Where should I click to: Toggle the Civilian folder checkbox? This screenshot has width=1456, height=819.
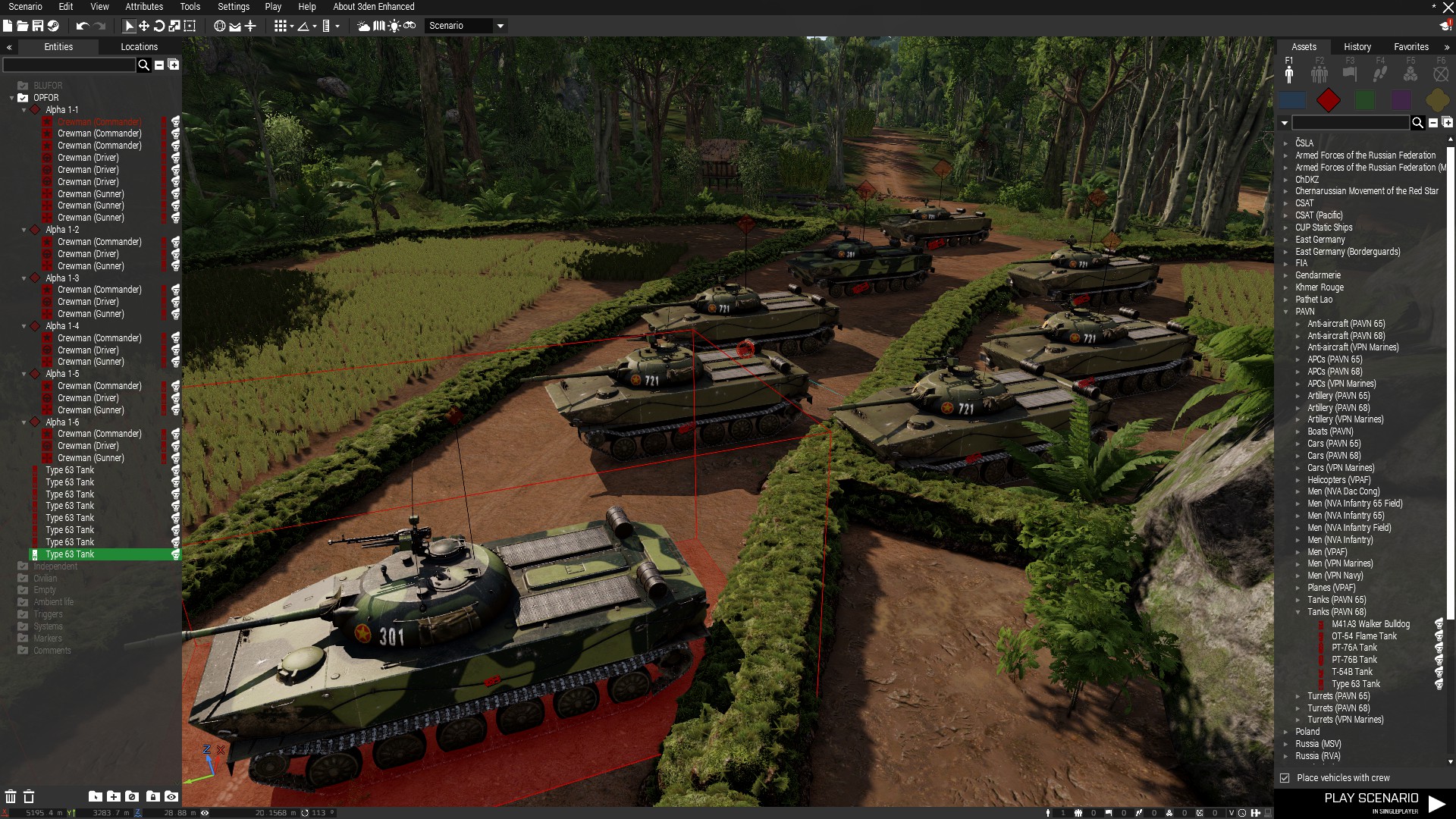(x=23, y=579)
